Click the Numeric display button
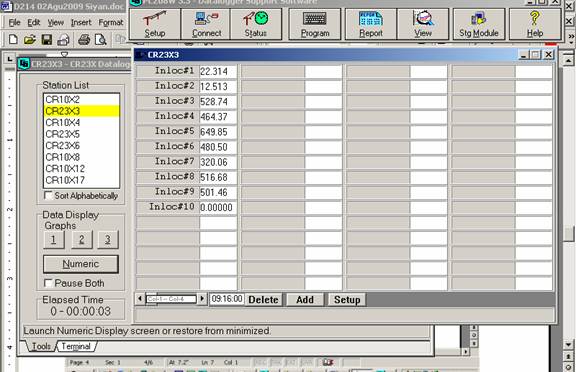 tap(81, 264)
